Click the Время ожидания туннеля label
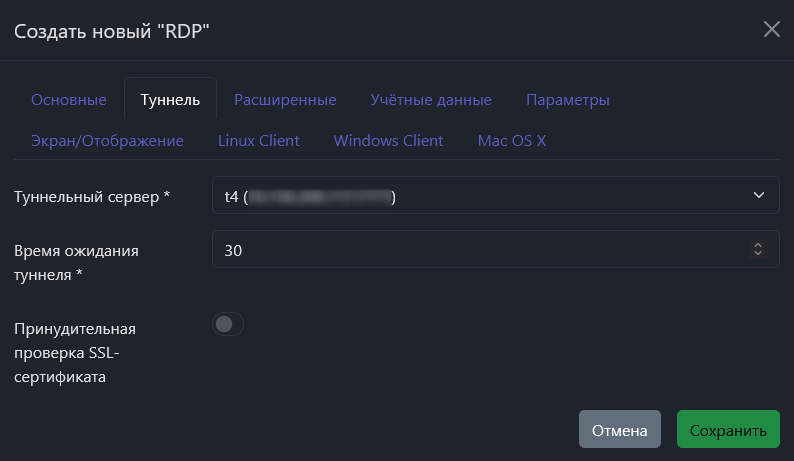Viewport: 794px width, 461px height. [x=75, y=261]
